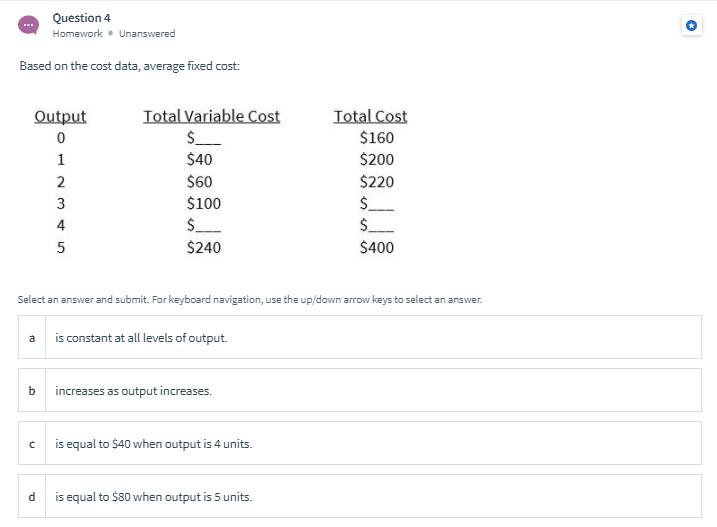The width and height of the screenshot is (717, 527).
Task: Click the letter d option label
Action: [32, 497]
